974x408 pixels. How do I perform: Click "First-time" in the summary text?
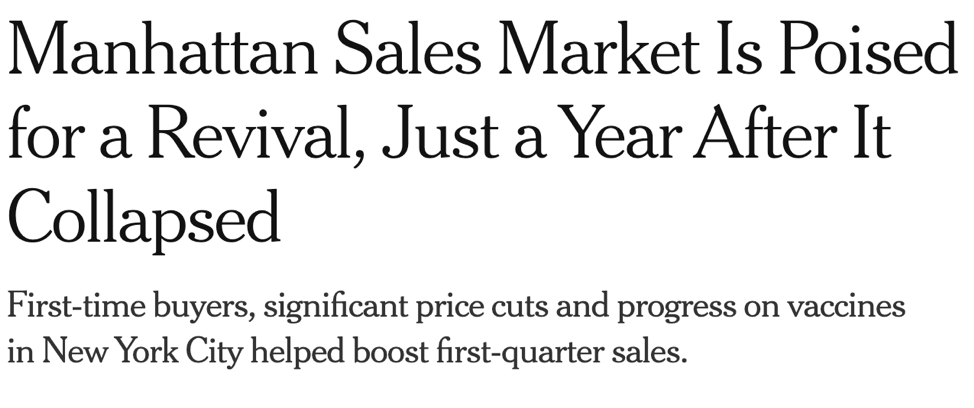click(x=76, y=306)
